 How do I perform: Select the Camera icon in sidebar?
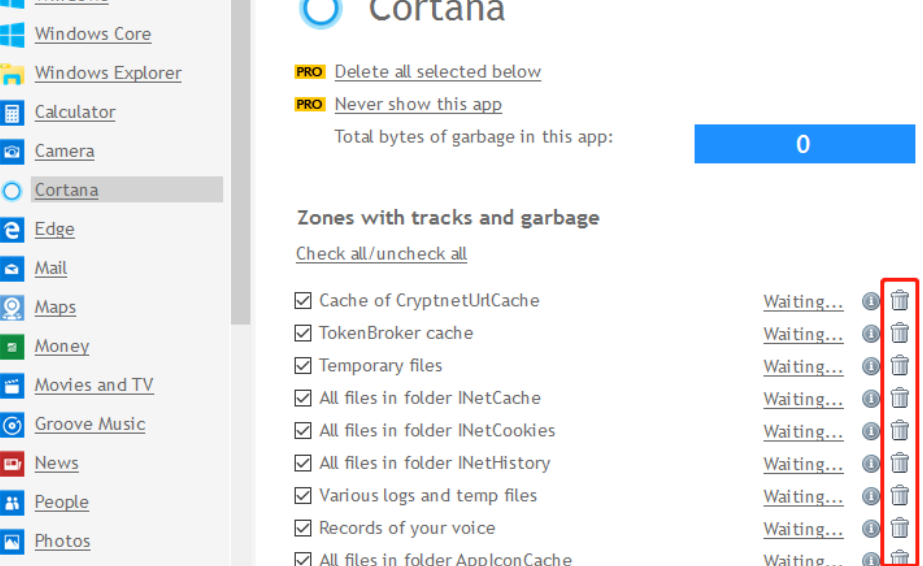12,151
